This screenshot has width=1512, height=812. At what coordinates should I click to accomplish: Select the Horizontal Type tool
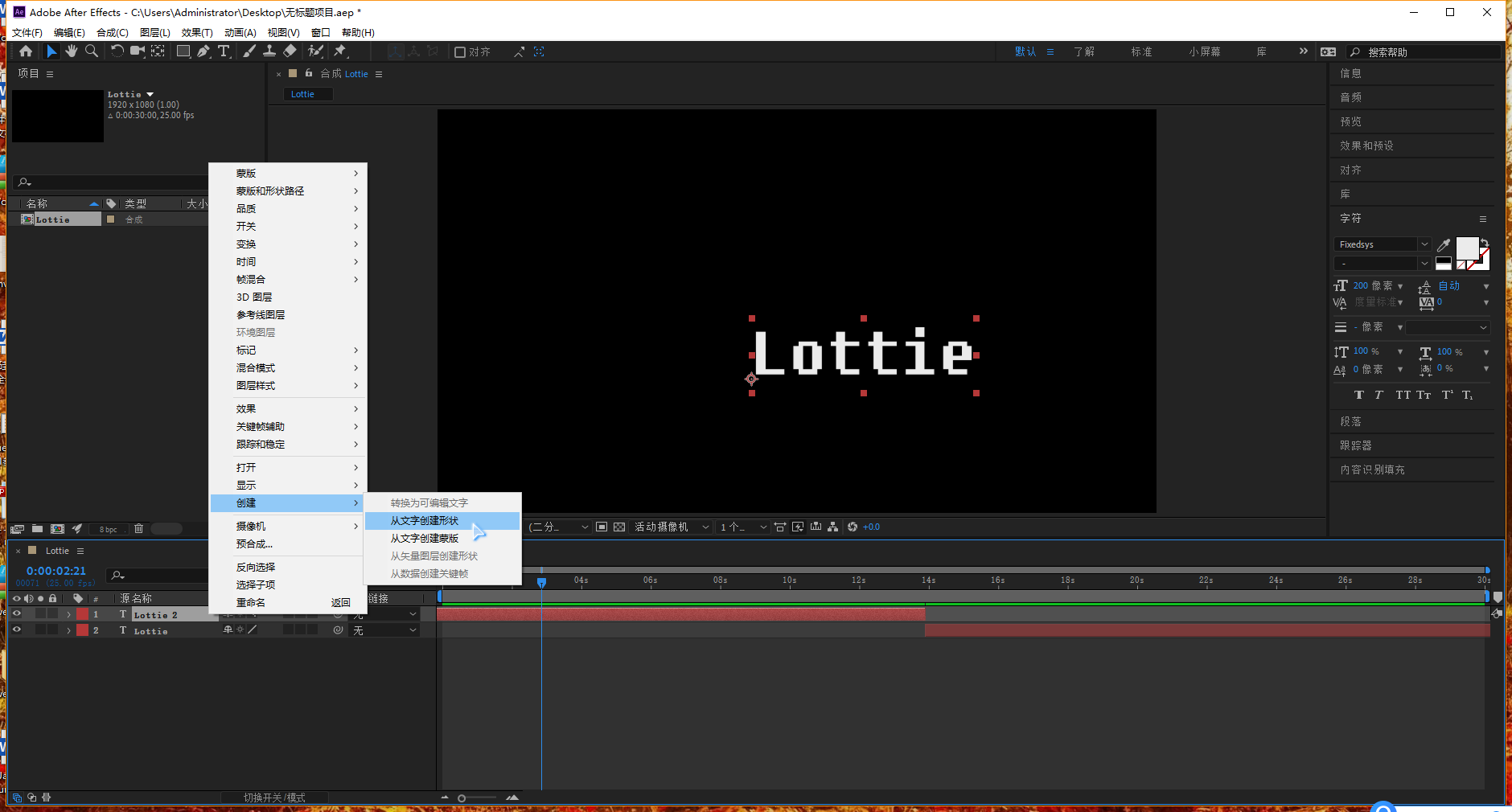(224, 51)
